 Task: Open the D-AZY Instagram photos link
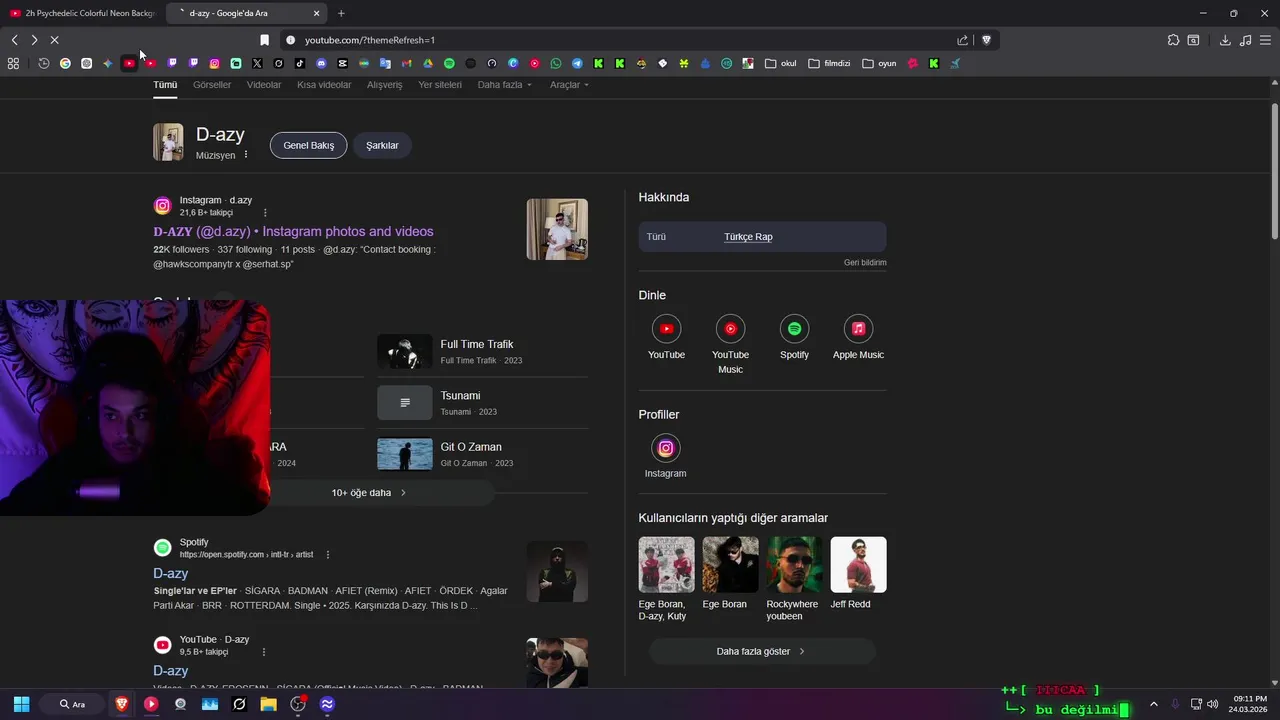(293, 232)
